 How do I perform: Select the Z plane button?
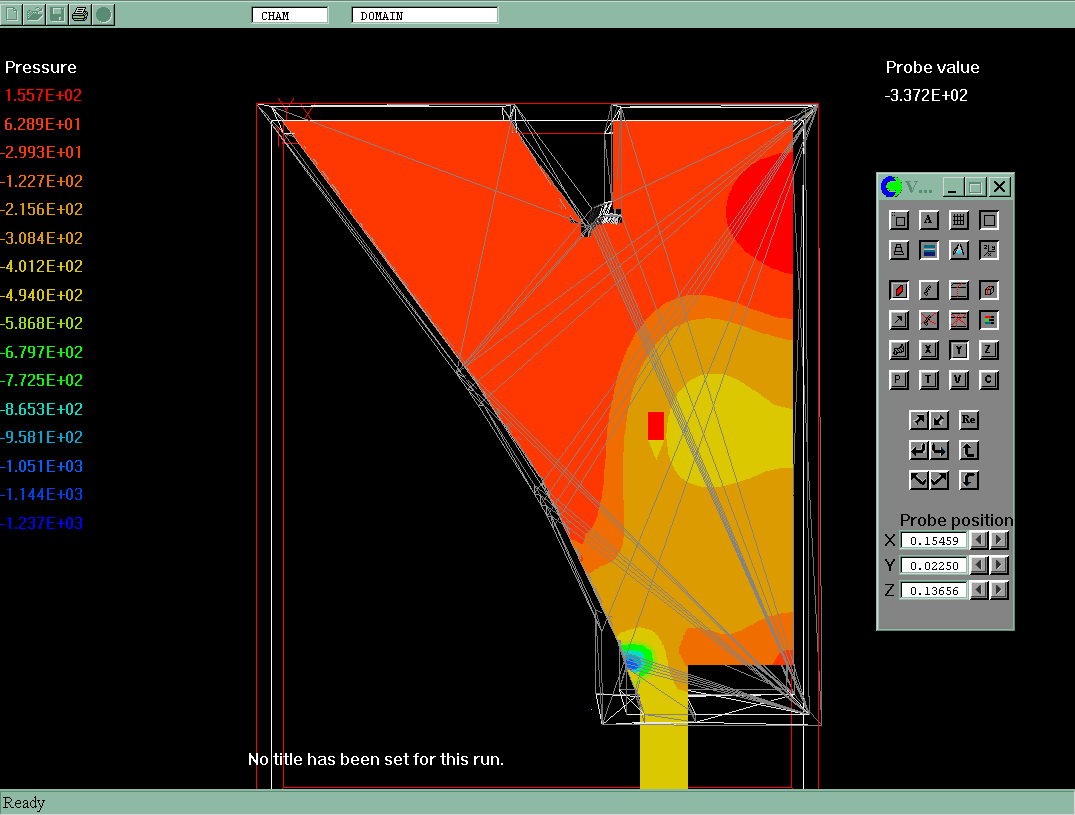pos(988,350)
